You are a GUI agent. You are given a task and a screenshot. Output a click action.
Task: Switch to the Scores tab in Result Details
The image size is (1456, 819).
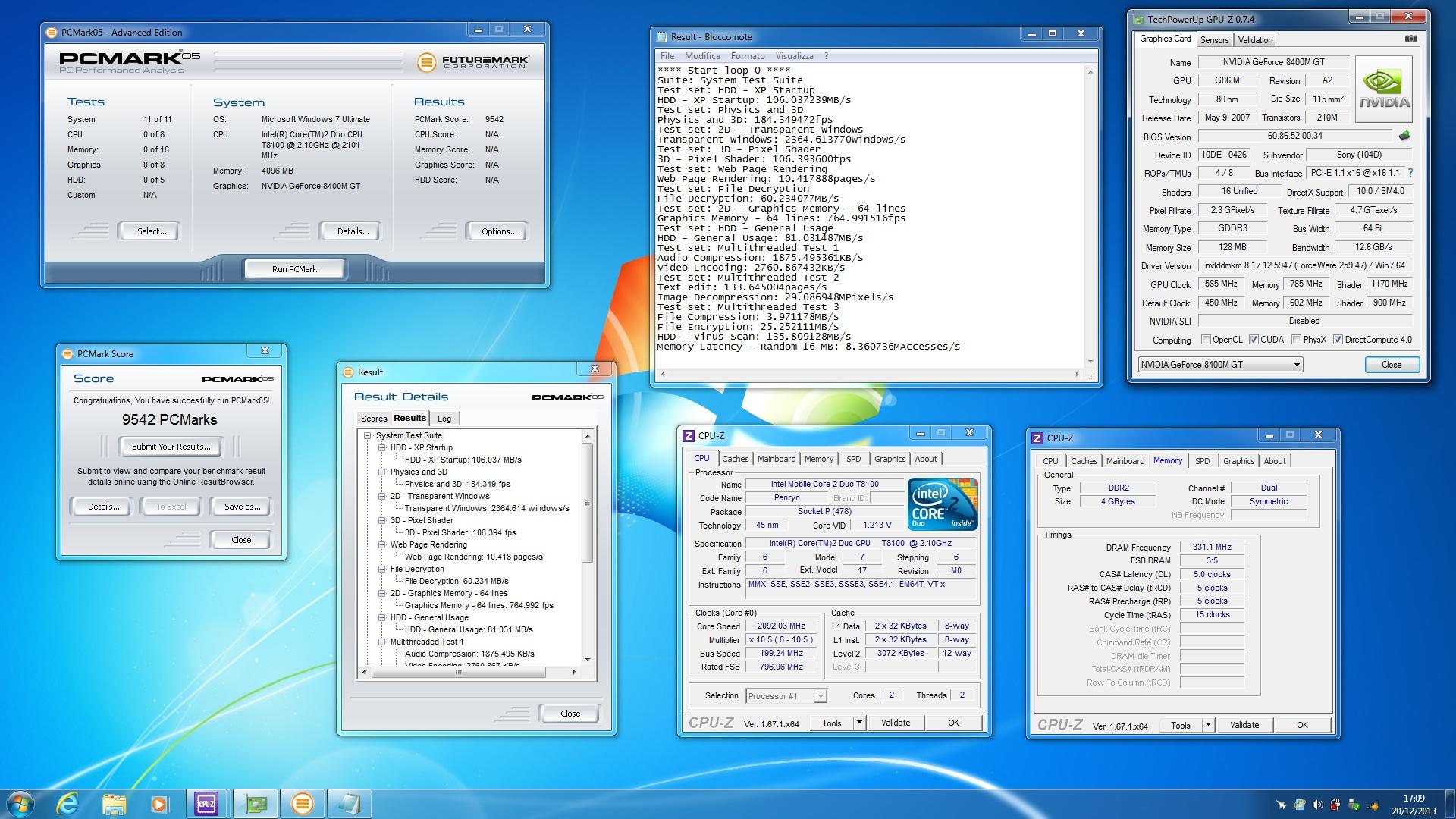[374, 419]
